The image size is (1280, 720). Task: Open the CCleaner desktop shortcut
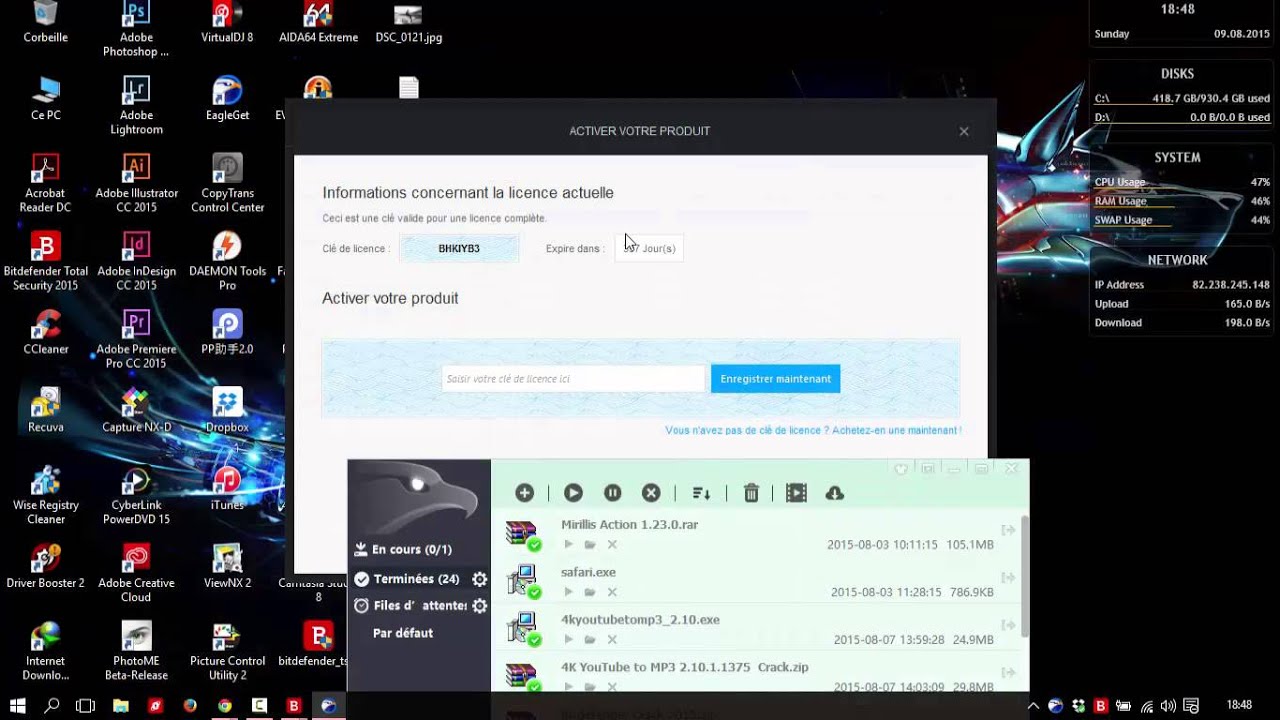click(45, 332)
